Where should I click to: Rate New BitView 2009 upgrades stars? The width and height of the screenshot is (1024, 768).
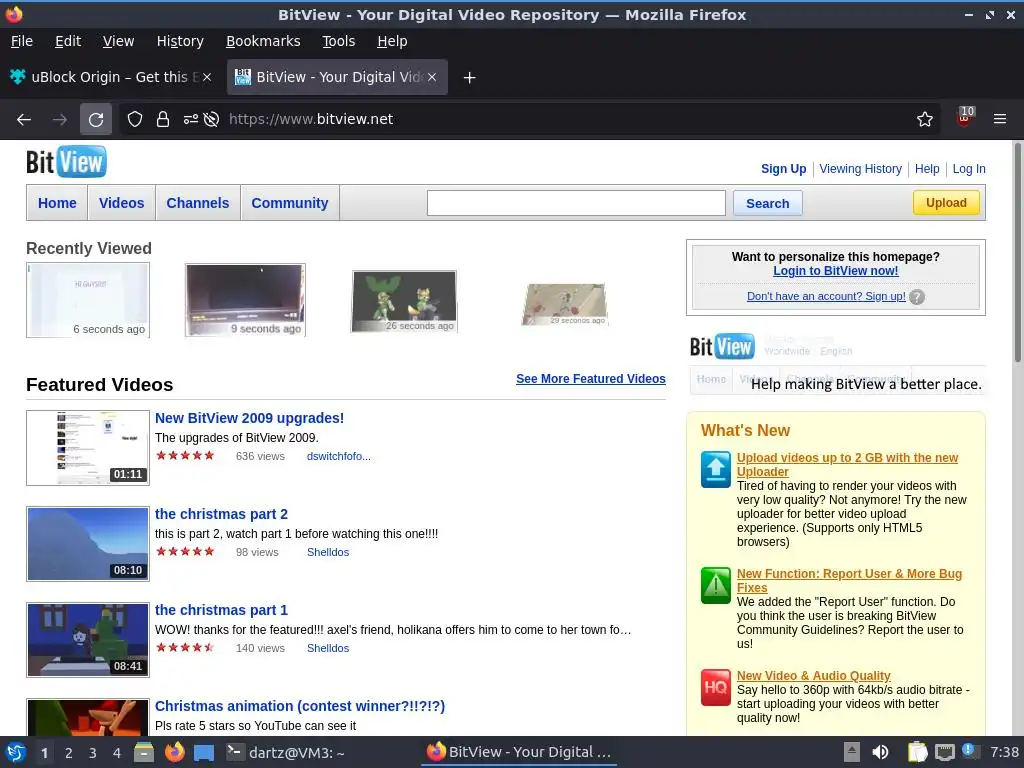(x=185, y=456)
